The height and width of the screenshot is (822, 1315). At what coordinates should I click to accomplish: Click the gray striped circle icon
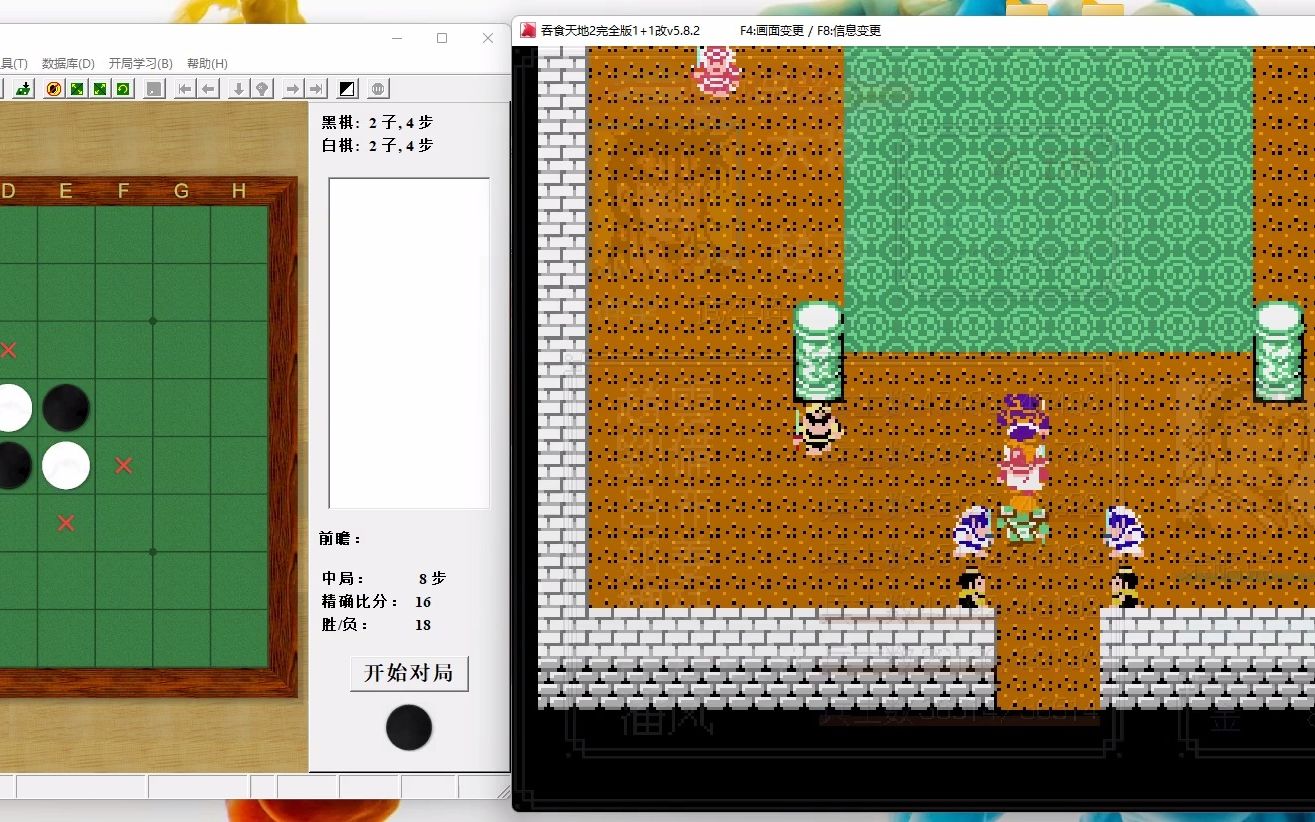click(378, 89)
